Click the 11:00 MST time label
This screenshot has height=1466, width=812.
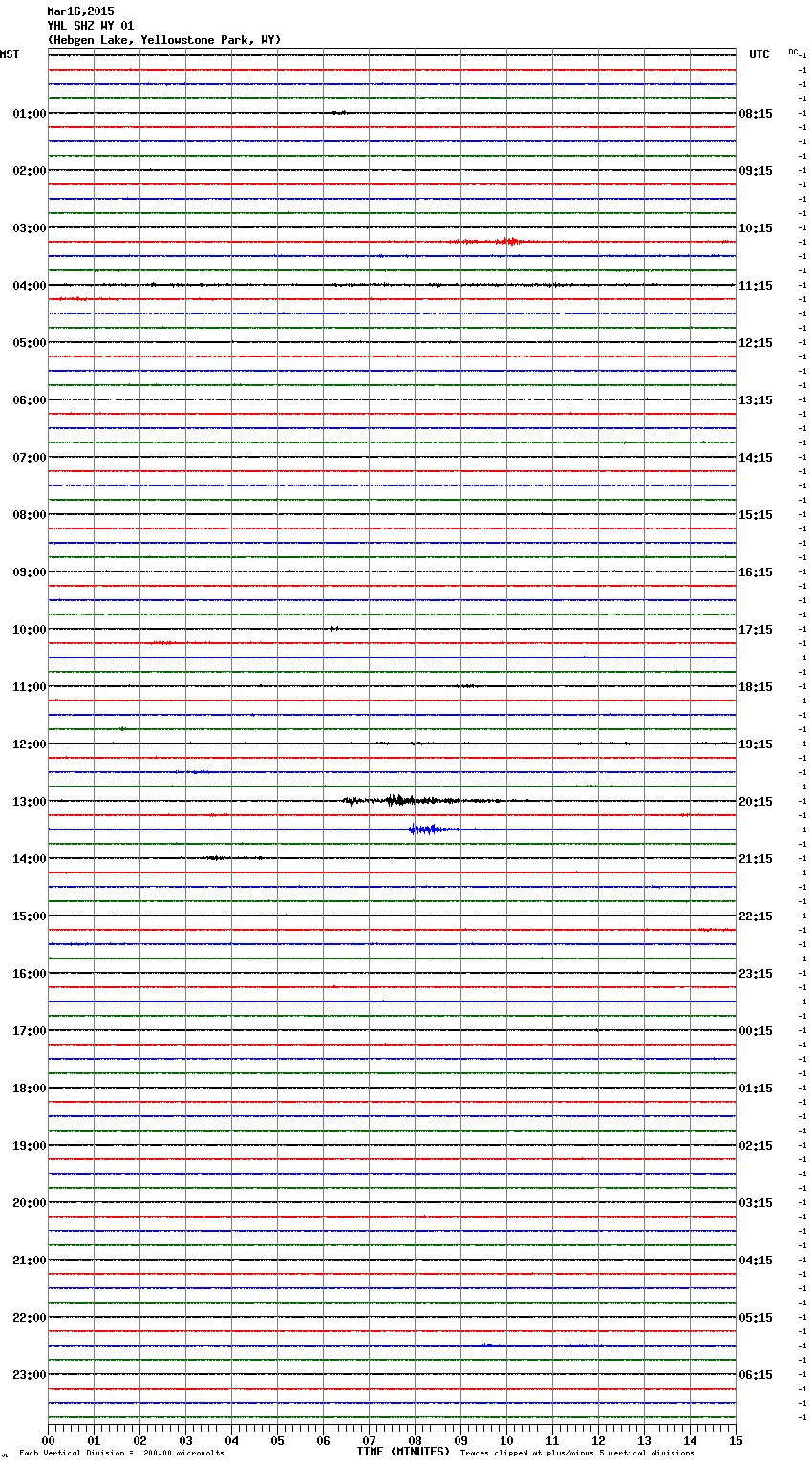[30, 687]
